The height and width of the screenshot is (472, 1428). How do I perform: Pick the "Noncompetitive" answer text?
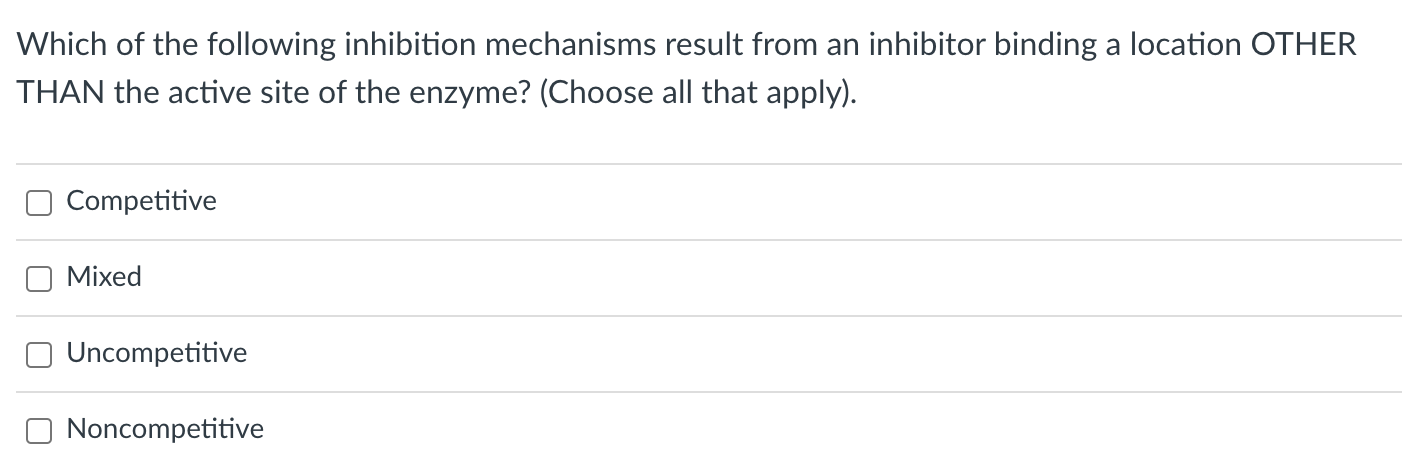[x=165, y=429]
